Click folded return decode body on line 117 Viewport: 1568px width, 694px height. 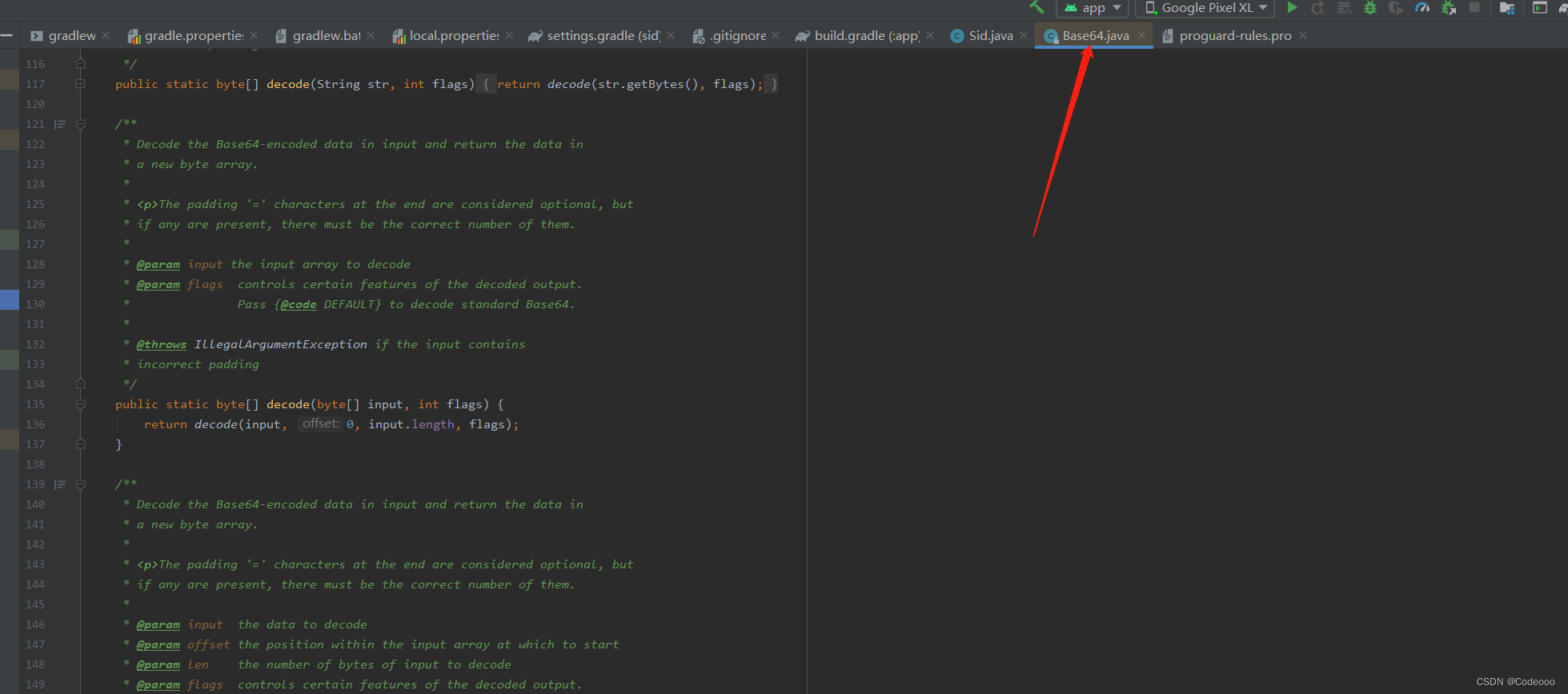(x=629, y=84)
